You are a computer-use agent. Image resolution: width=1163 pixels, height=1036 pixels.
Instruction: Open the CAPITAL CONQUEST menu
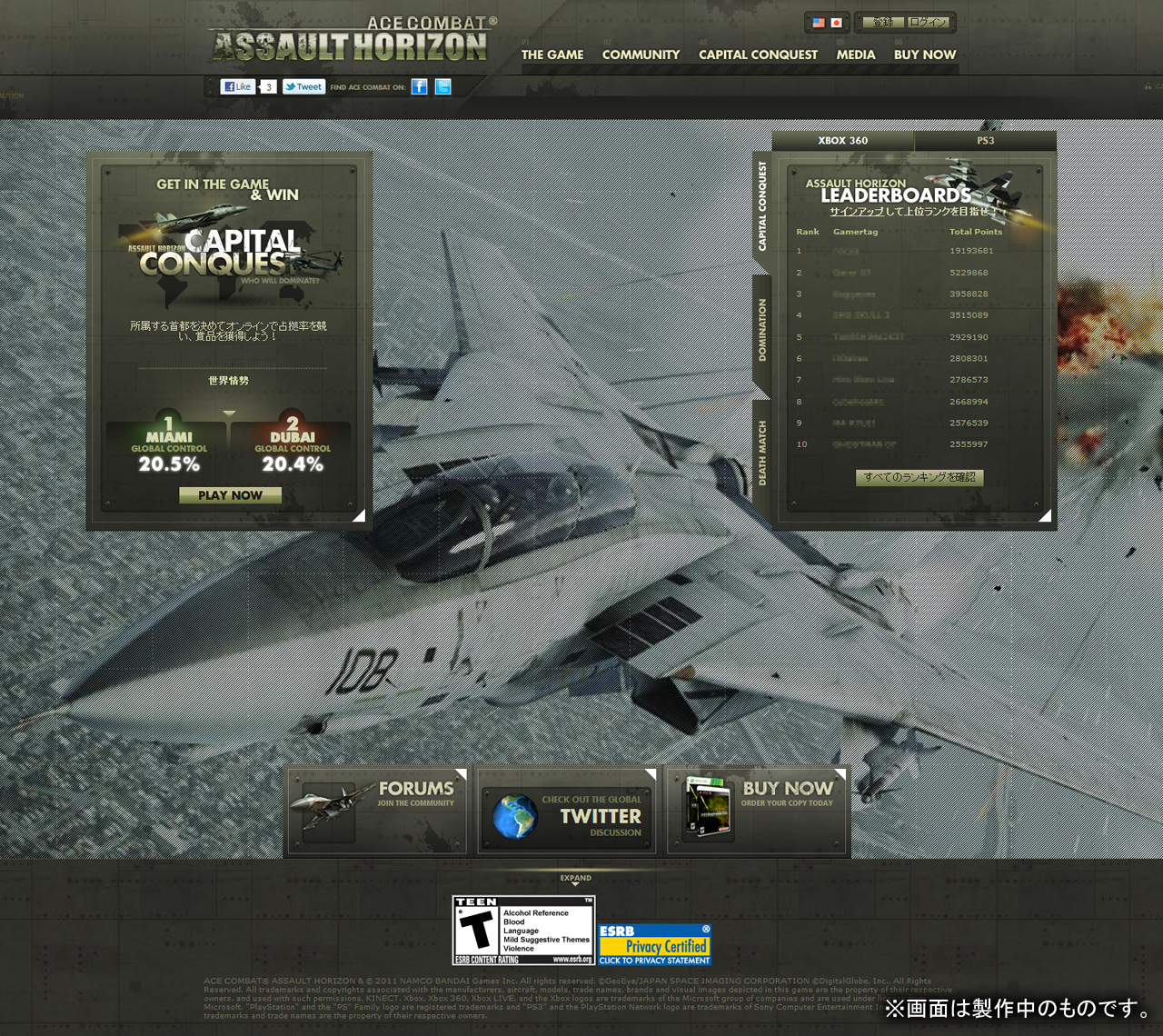(758, 55)
